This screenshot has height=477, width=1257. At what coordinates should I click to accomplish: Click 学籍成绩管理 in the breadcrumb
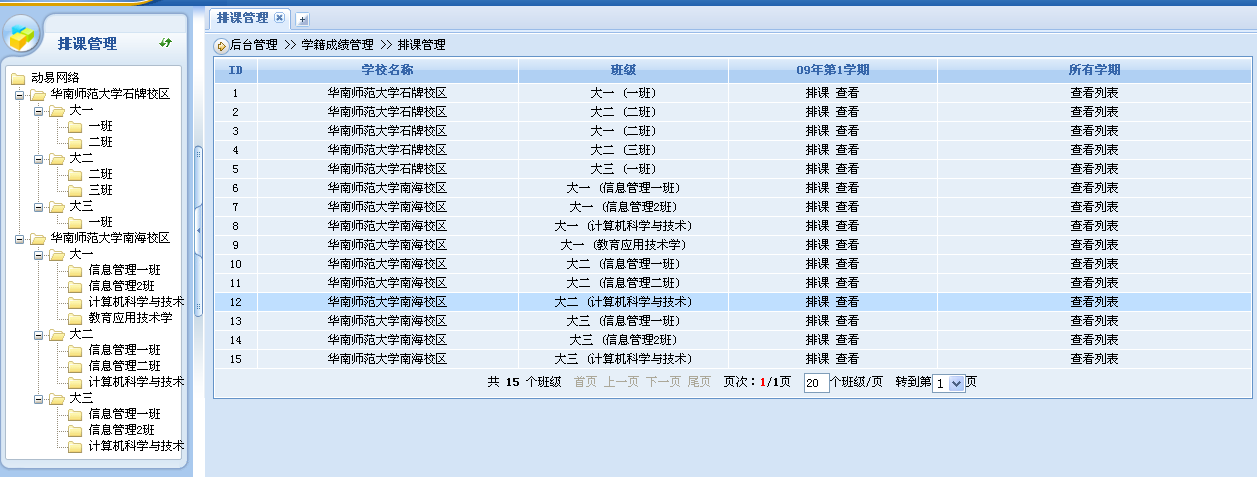click(337, 45)
